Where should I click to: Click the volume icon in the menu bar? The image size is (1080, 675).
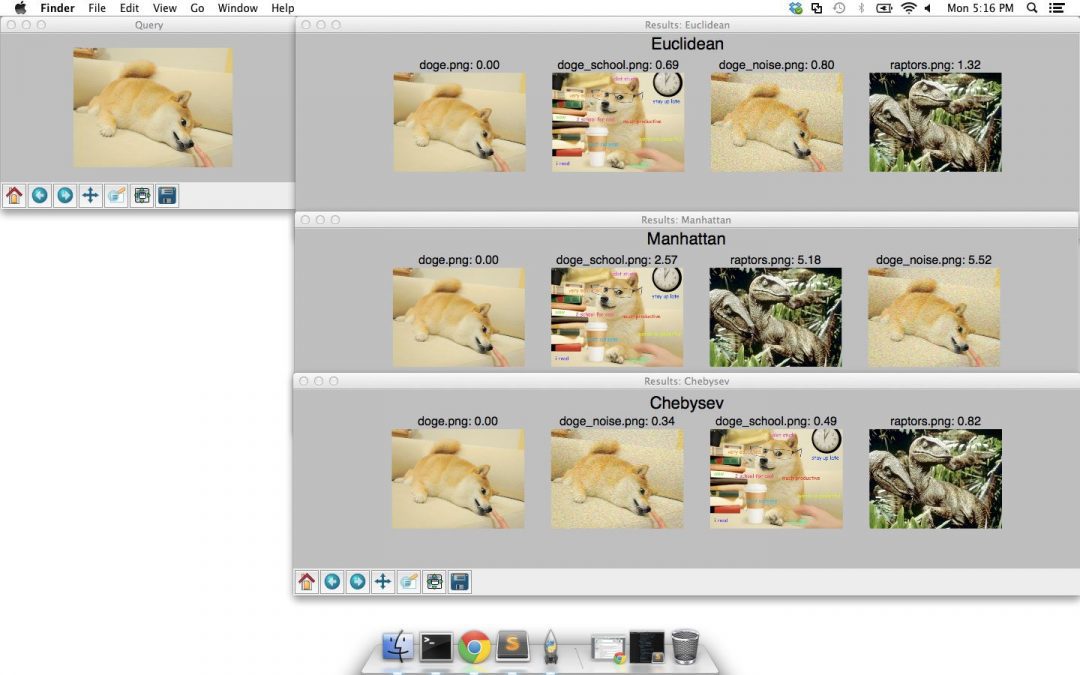point(928,8)
